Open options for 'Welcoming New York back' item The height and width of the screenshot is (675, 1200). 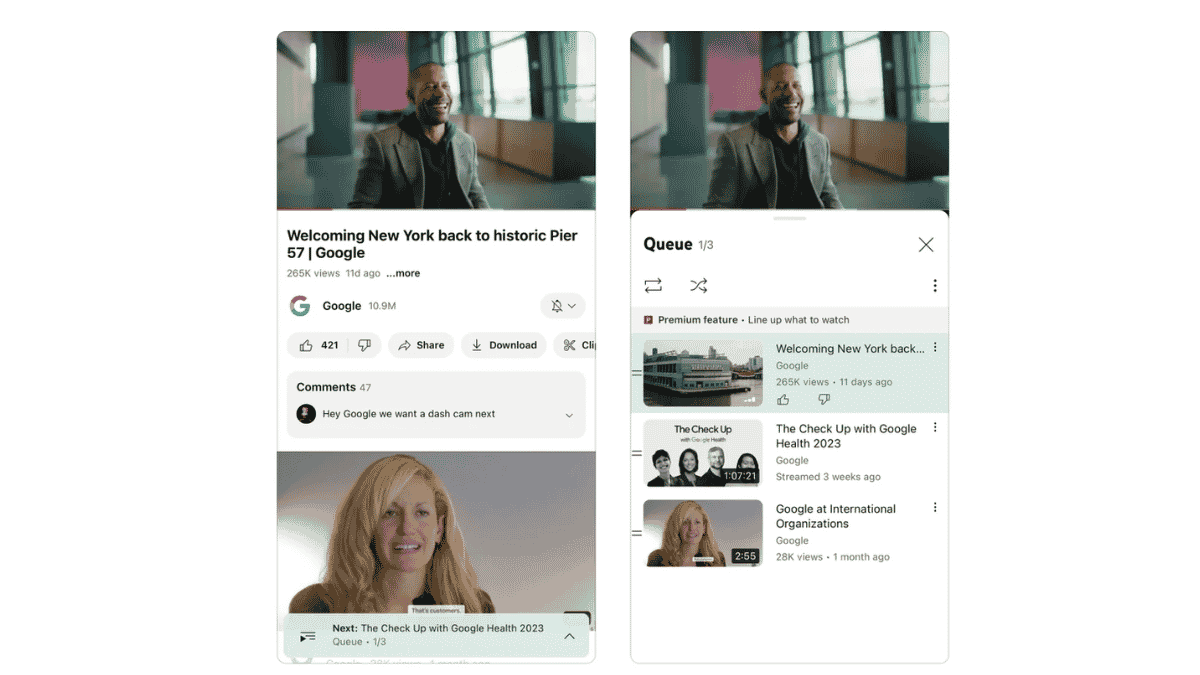point(935,348)
